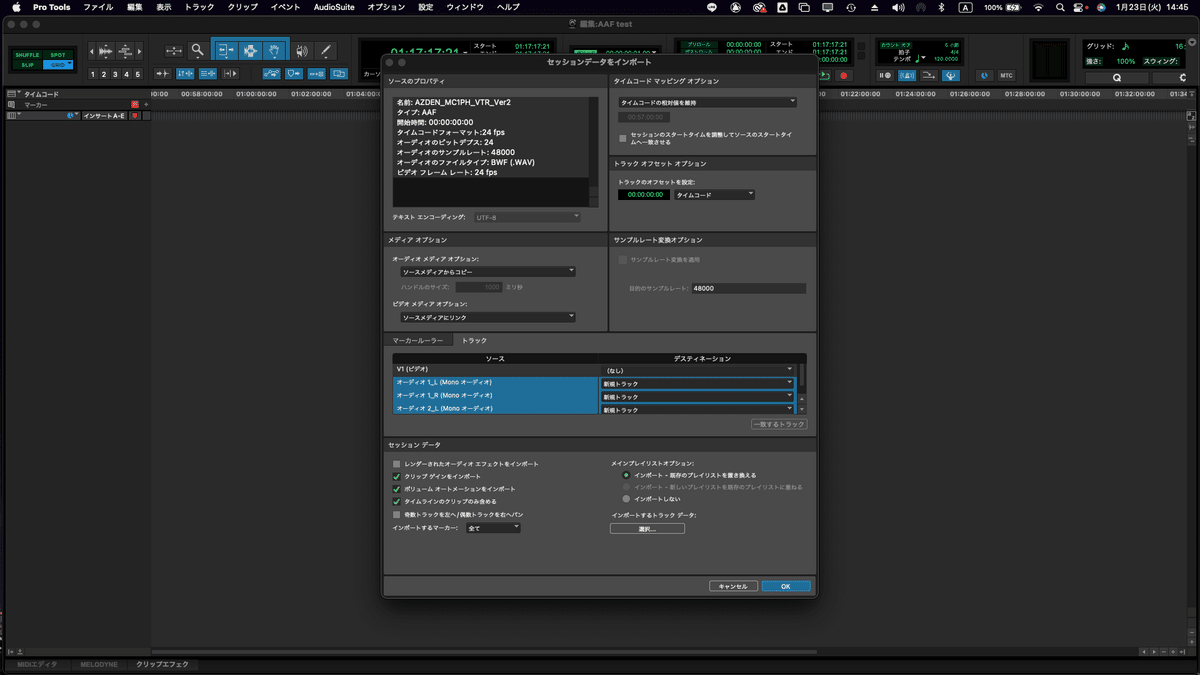
Task: Open destination dropdown for オーディオ 1_R
Action: pyautogui.click(x=697, y=396)
